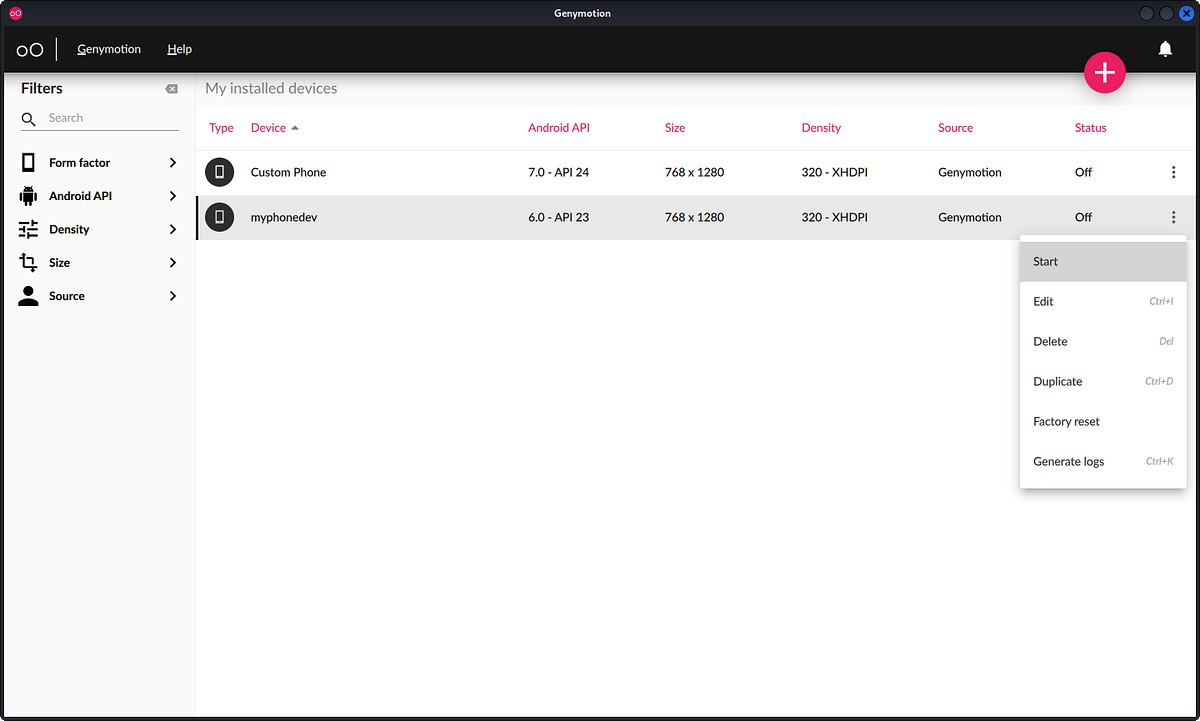
Task: Click the Size crop icon
Action: pyautogui.click(x=29, y=262)
